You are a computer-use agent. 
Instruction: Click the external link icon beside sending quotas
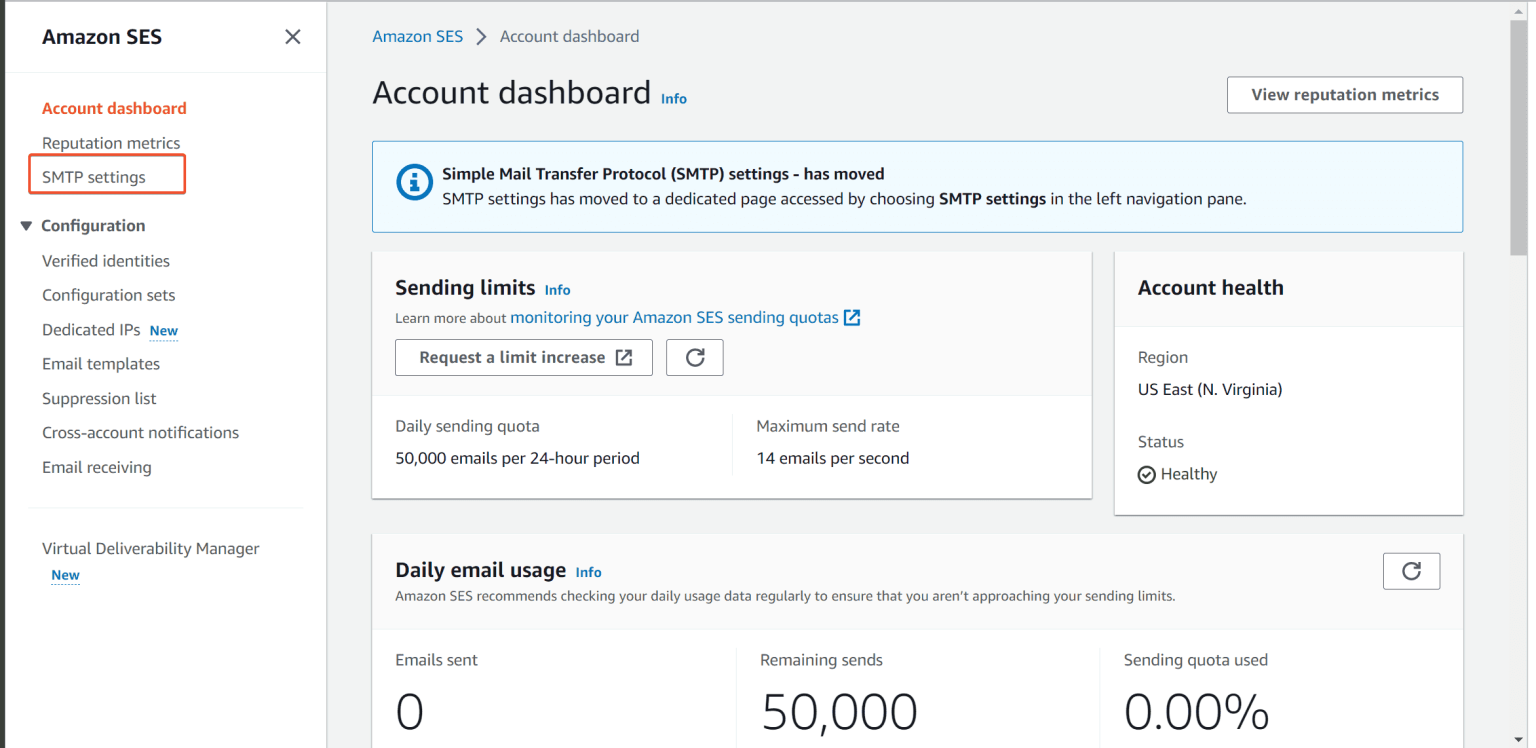point(852,317)
